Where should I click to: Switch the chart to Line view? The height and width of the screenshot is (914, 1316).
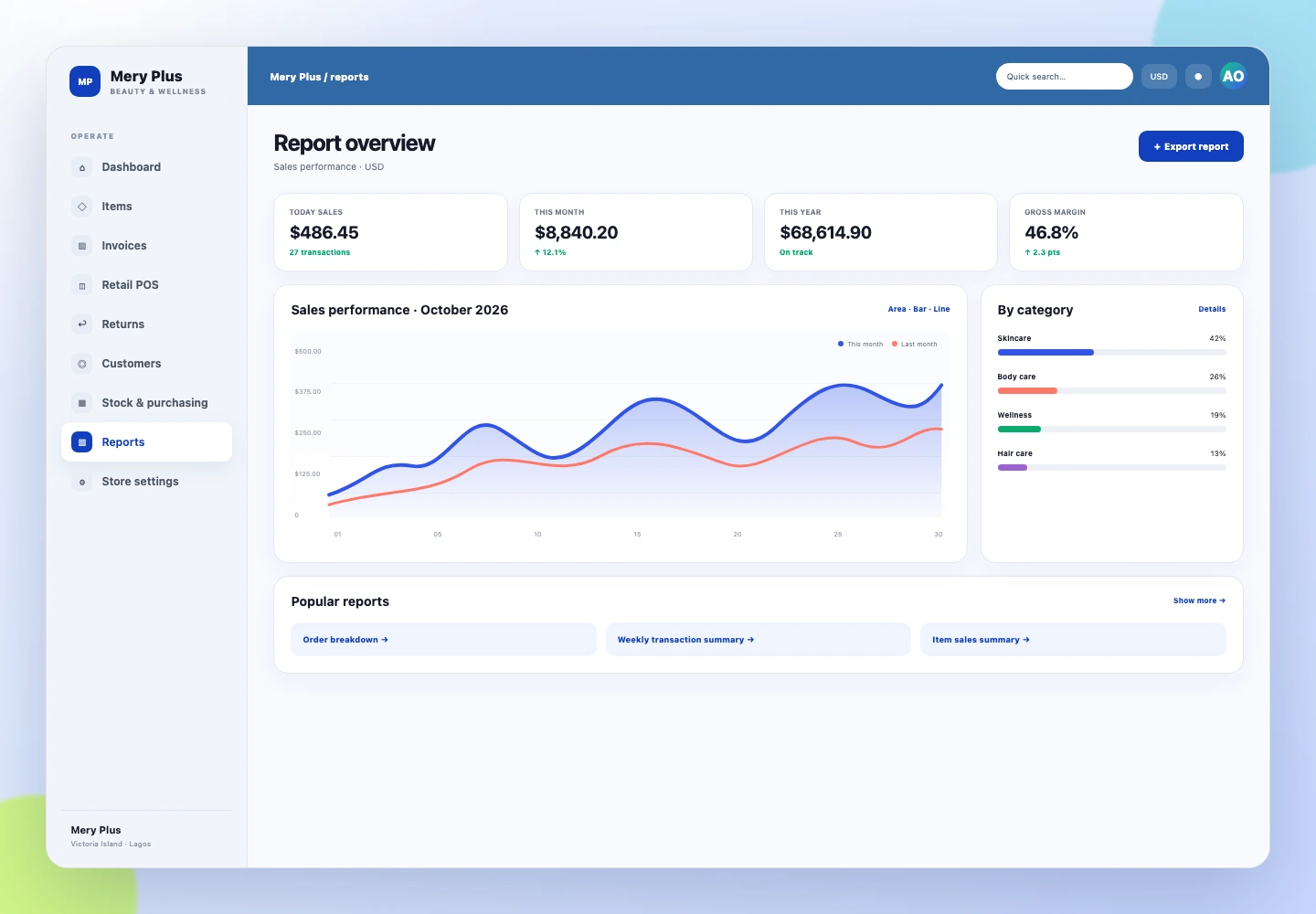pos(941,310)
